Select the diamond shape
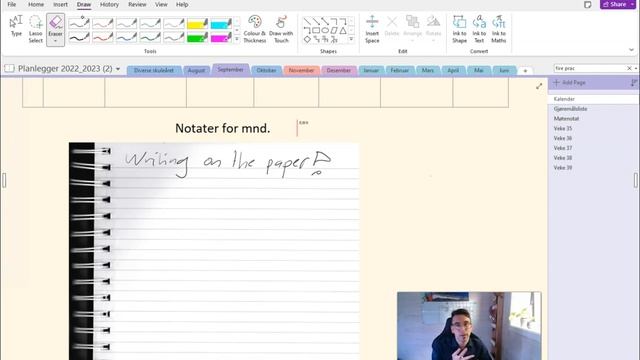 click(x=307, y=39)
